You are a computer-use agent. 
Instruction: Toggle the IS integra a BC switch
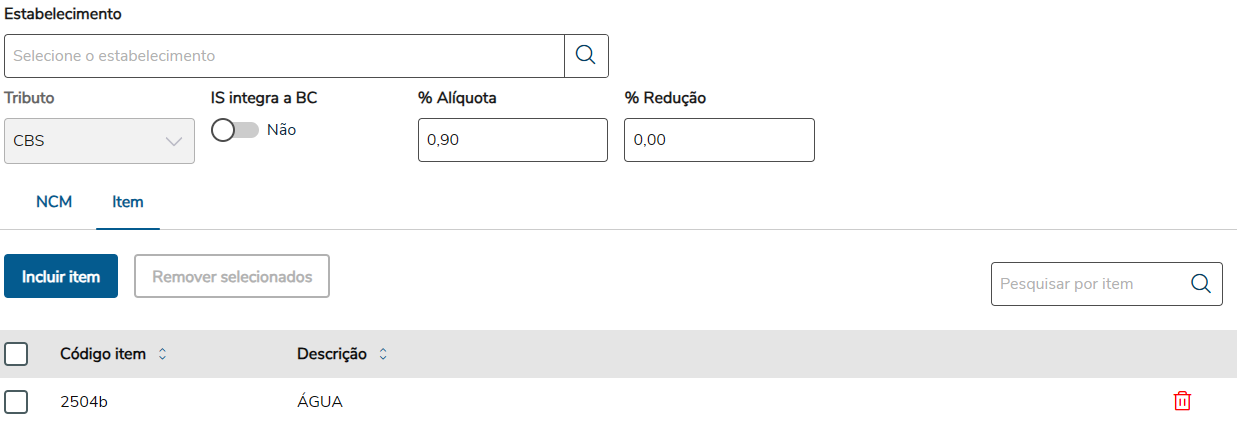tap(235, 130)
